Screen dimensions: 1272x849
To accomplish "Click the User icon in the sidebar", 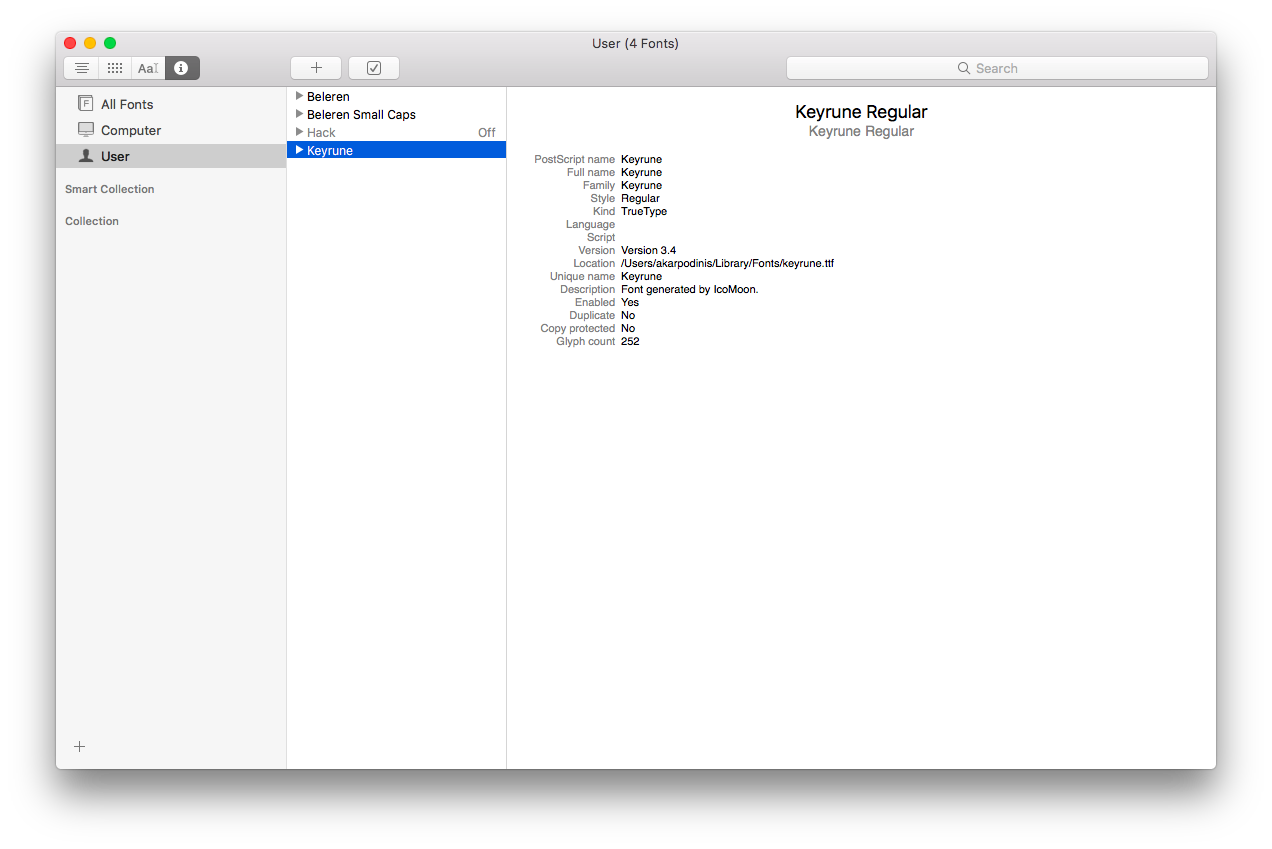I will [x=85, y=156].
